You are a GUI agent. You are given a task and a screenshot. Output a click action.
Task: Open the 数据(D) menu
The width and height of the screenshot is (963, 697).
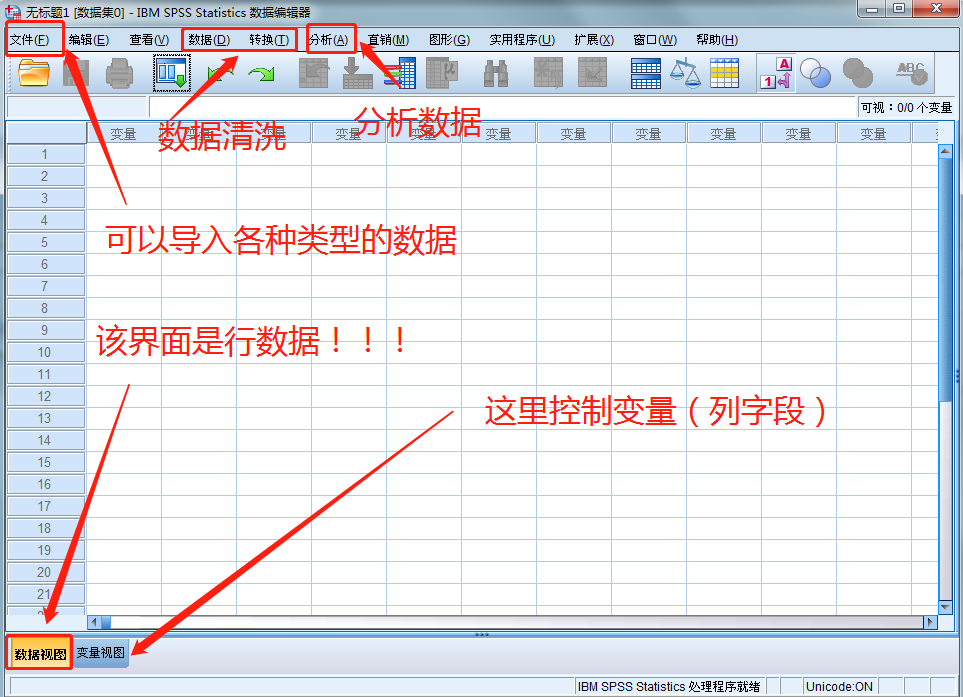(209, 40)
